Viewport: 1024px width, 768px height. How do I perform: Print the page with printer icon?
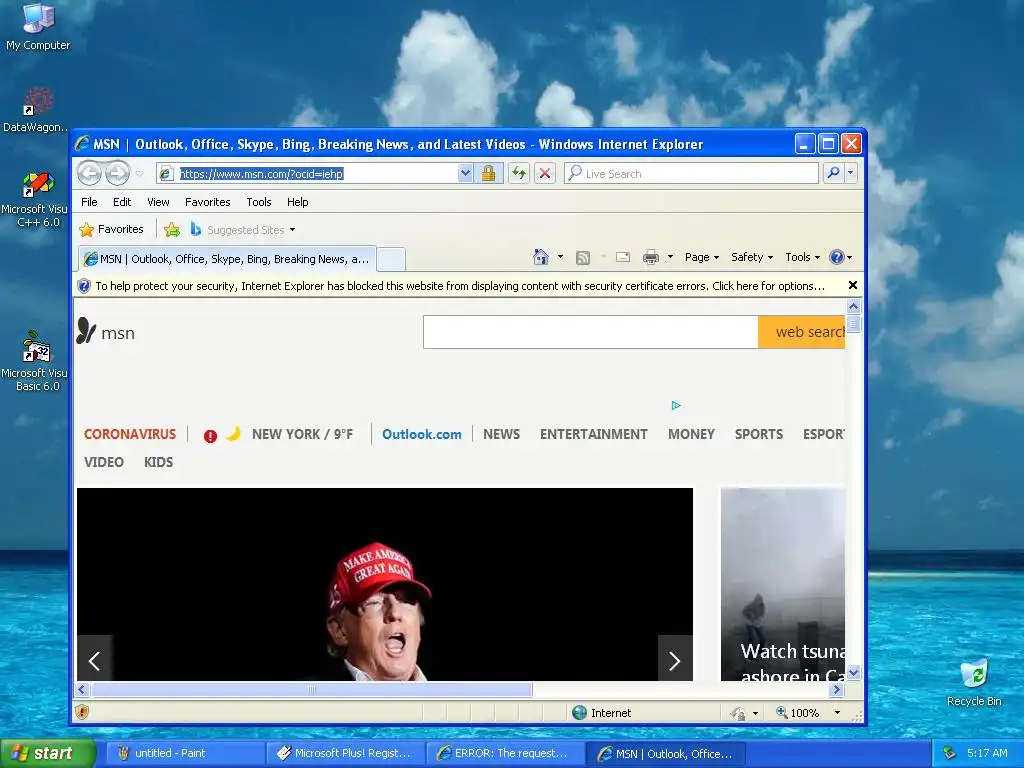click(650, 257)
